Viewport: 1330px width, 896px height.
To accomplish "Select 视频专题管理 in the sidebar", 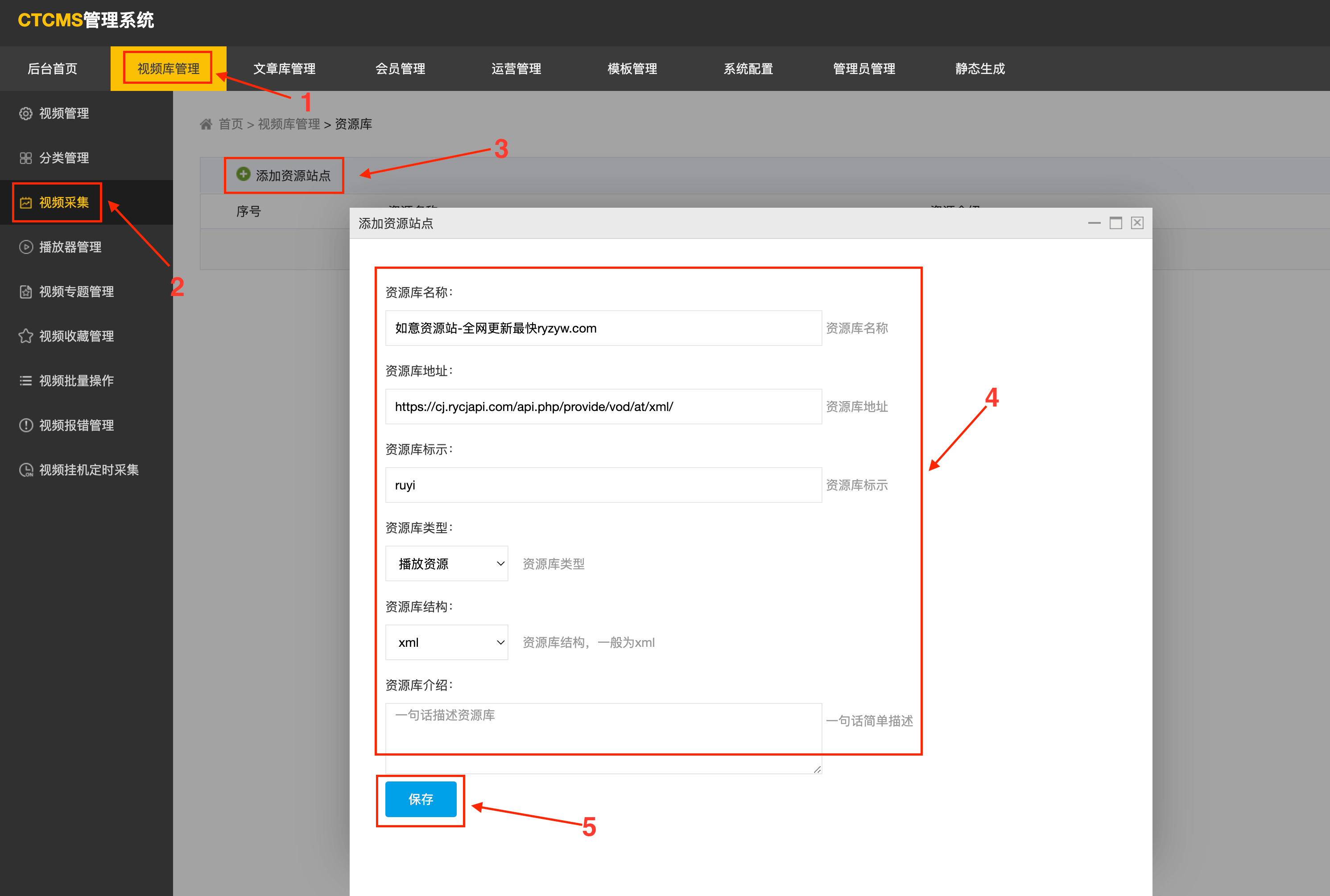I will click(x=76, y=292).
